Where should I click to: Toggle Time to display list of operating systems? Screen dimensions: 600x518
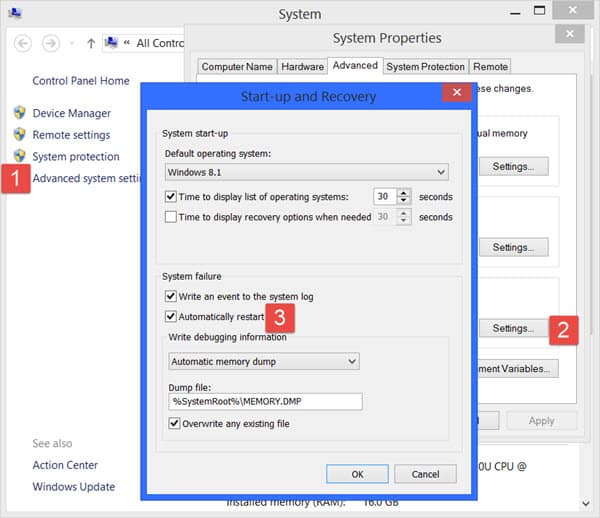pos(171,197)
